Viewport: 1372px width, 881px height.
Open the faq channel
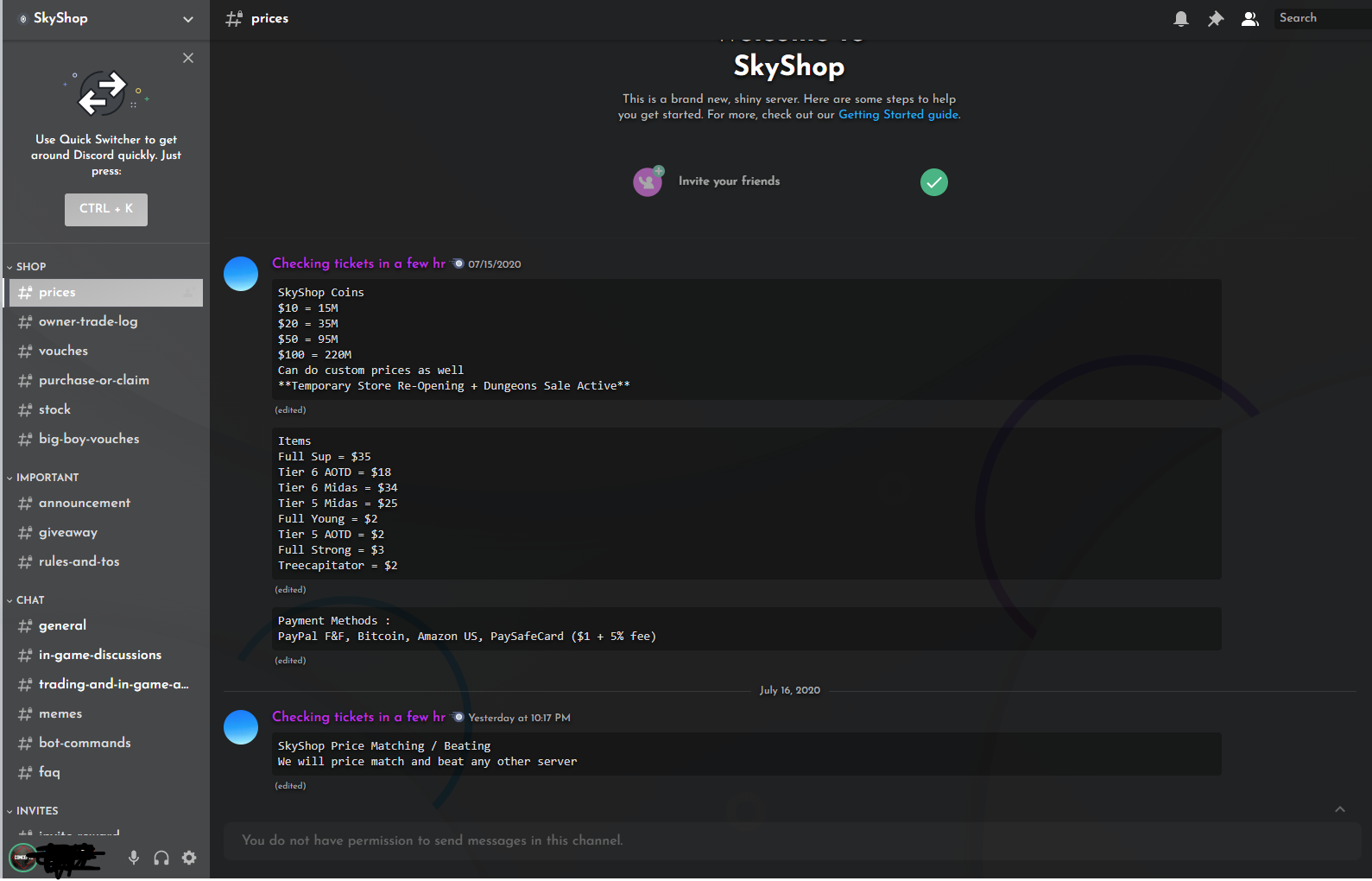pos(106,773)
